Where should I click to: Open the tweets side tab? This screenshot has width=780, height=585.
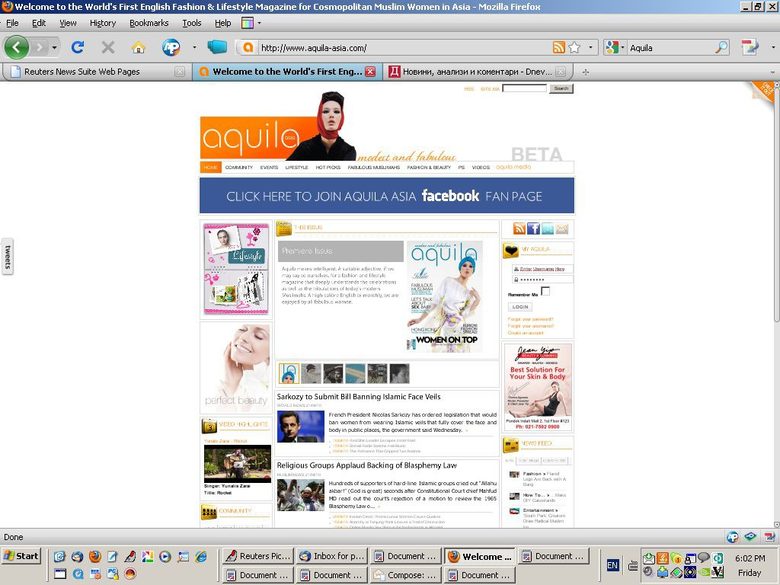(7, 257)
